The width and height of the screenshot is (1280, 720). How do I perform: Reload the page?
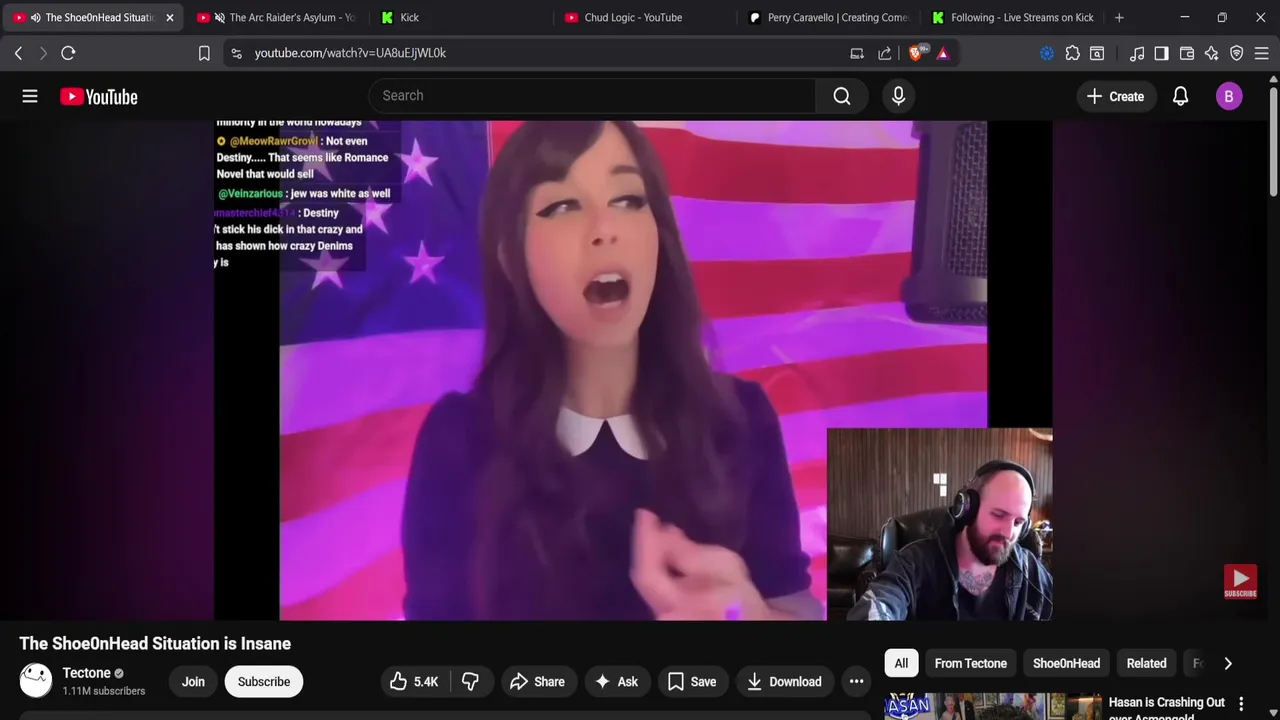coord(68,53)
